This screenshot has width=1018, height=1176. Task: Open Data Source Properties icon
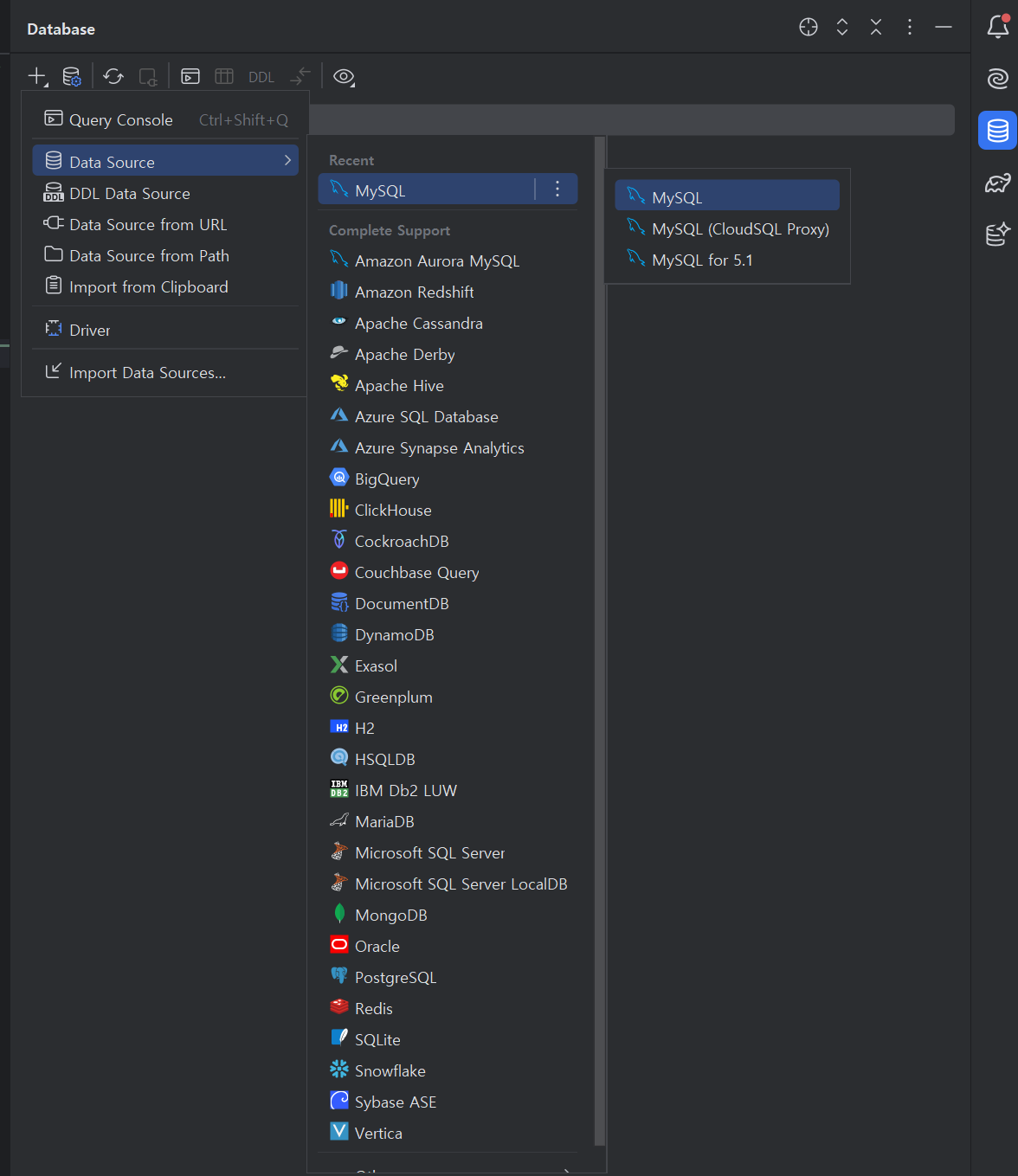click(x=73, y=76)
